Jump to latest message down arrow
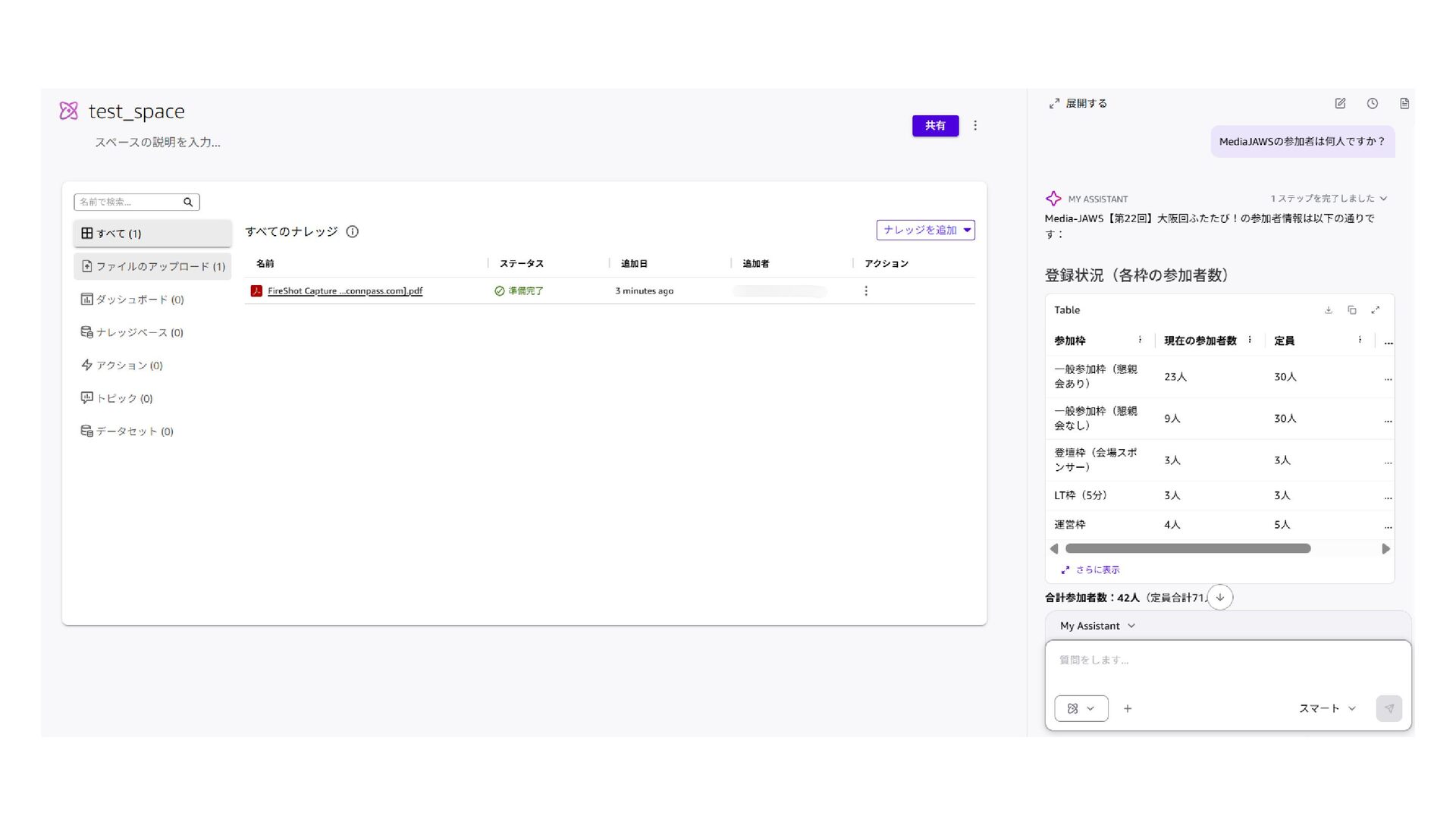 tap(1220, 598)
